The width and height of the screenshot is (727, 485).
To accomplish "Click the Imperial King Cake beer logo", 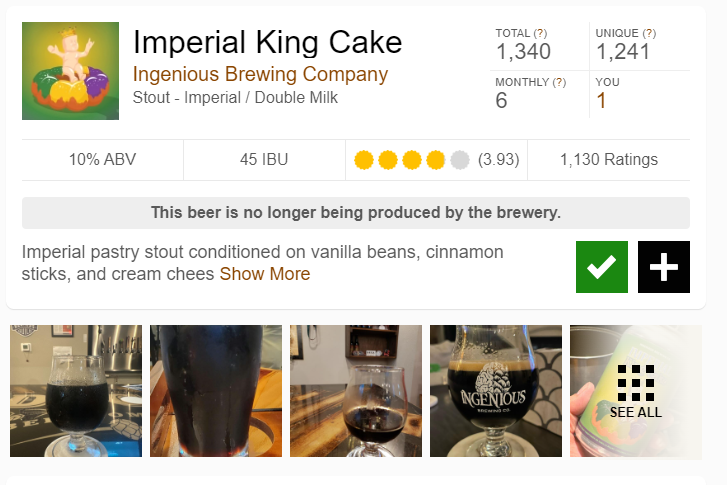I will [70, 71].
